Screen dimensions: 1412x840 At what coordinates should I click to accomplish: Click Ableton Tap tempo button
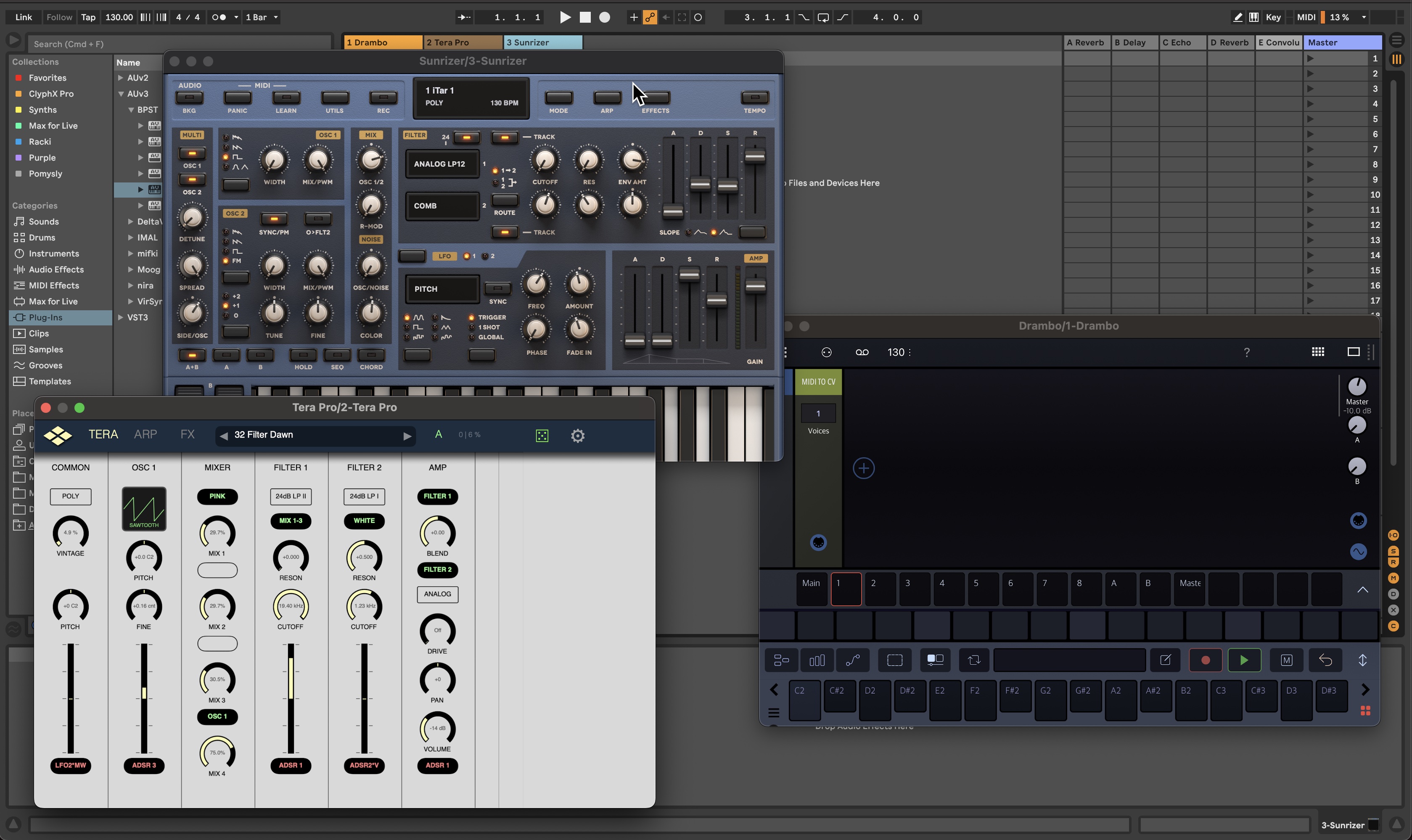tap(88, 17)
